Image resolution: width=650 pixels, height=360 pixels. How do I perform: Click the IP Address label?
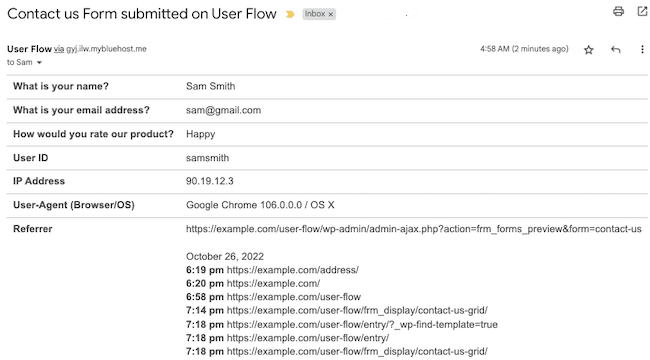[x=39, y=181]
